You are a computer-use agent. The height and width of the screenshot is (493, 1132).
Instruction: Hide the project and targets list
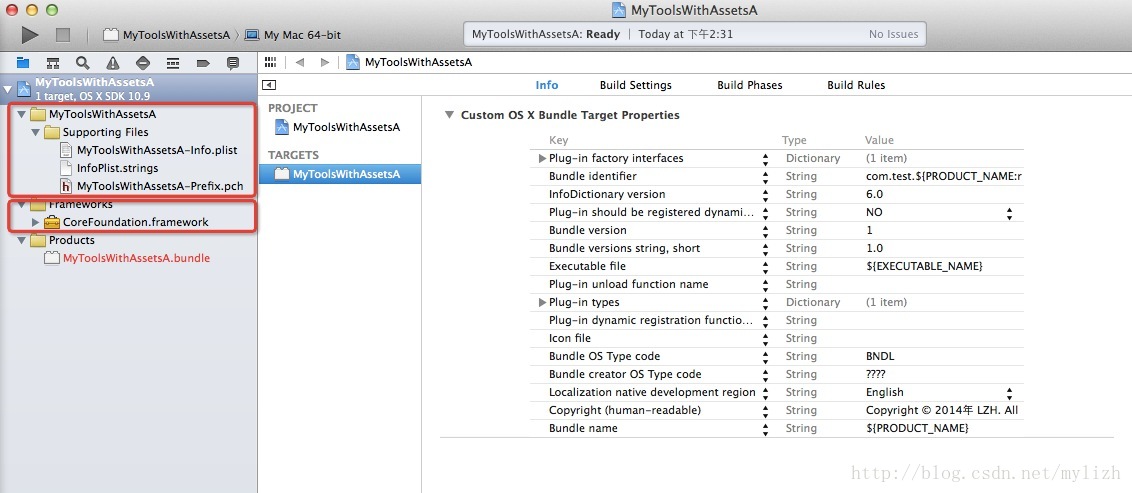[269, 84]
